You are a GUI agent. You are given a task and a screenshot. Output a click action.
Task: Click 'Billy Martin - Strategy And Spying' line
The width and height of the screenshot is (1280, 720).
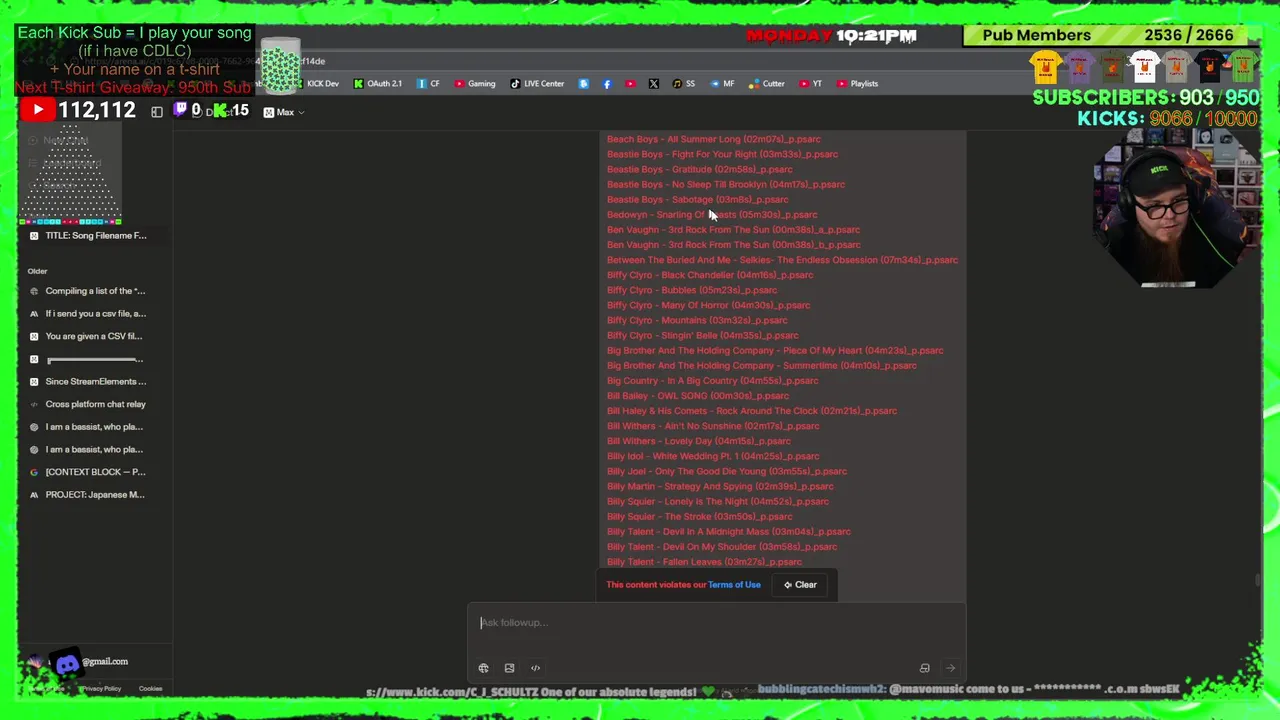(720, 486)
